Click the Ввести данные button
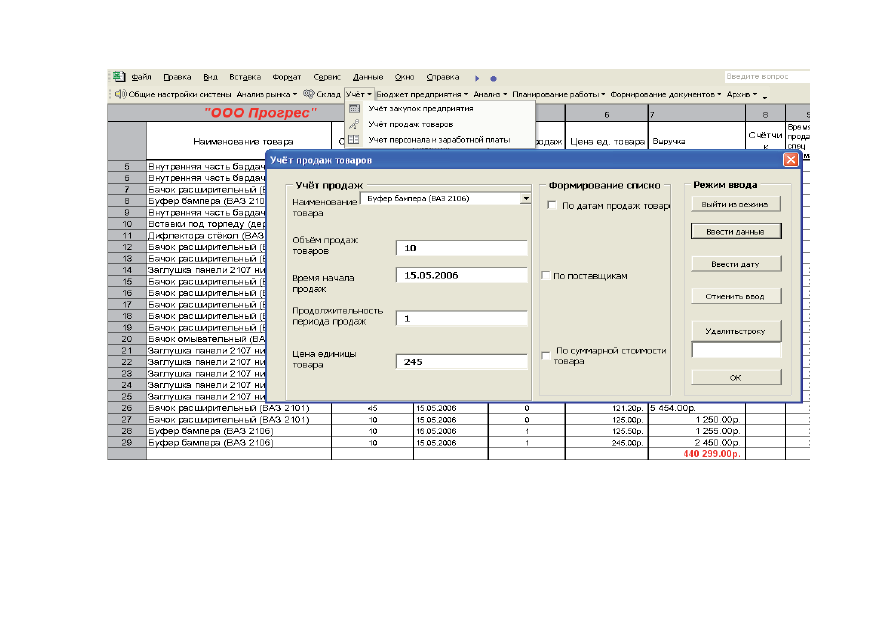Image resolution: width=893 pixels, height=629 pixels. [x=735, y=231]
